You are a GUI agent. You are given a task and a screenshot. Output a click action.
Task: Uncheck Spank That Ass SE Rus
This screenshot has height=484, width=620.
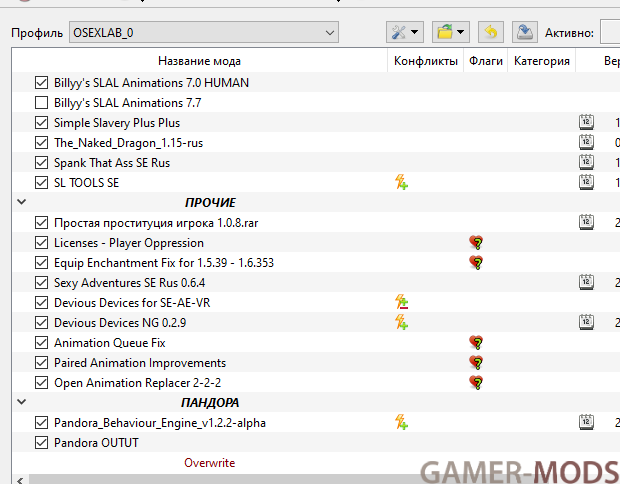coord(41,163)
